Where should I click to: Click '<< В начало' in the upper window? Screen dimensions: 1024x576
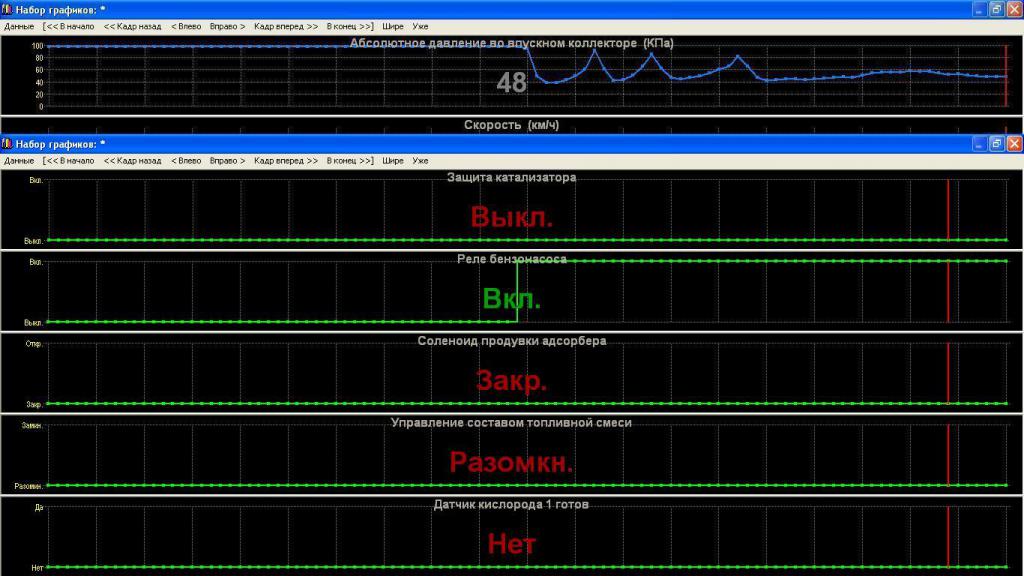(68, 25)
